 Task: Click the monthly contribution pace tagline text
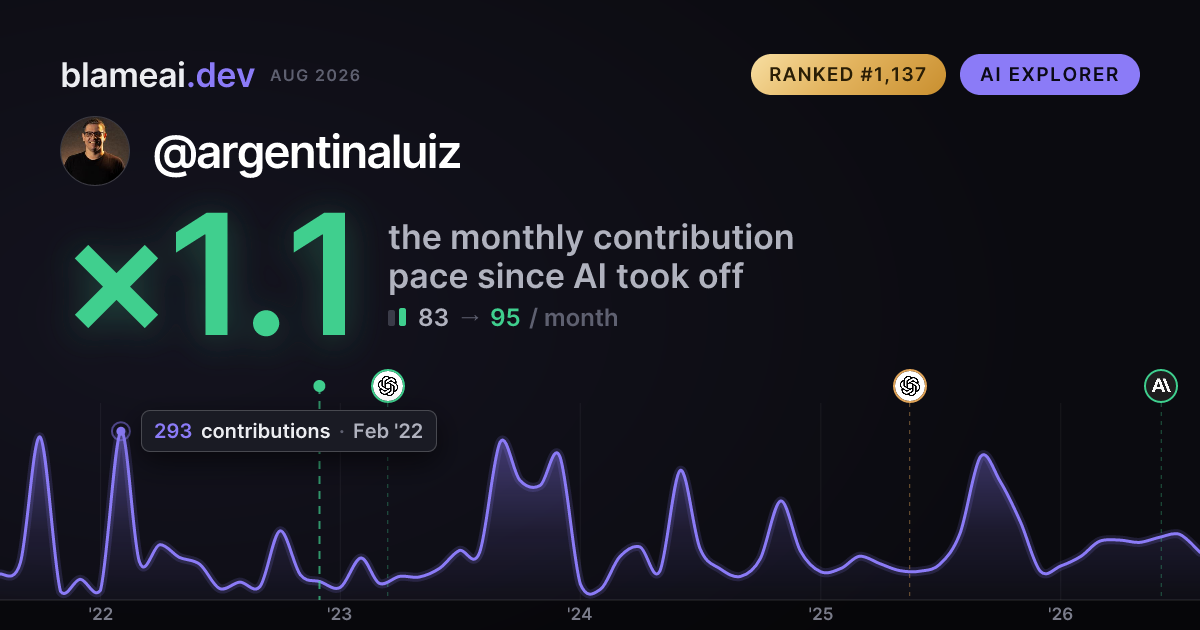[x=591, y=256]
